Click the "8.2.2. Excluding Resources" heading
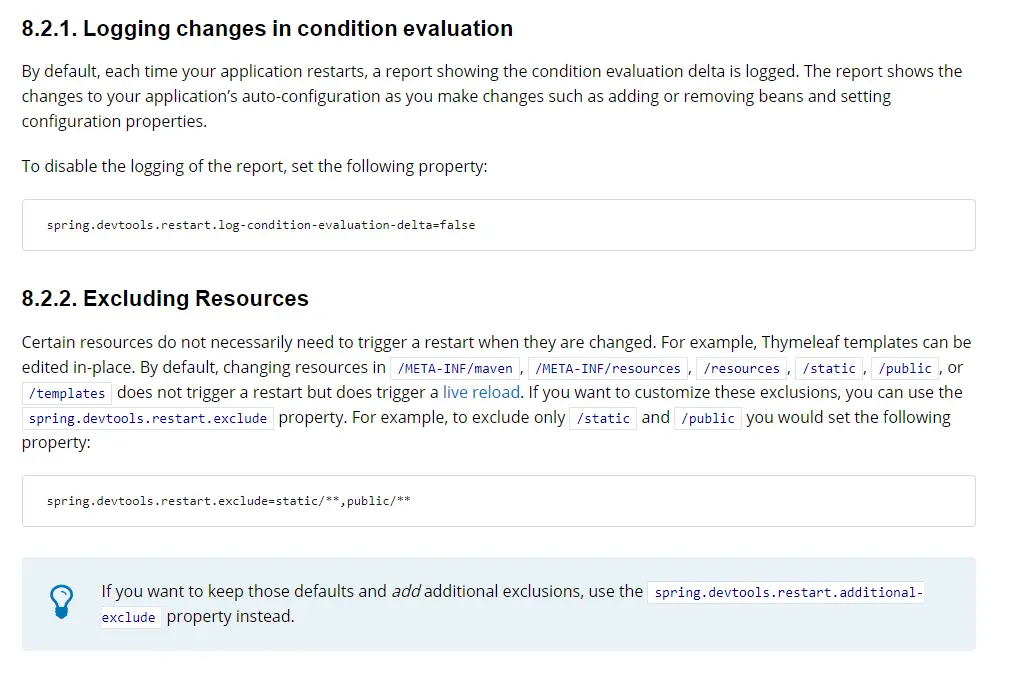Image resolution: width=1017 pixels, height=678 pixels. coord(165,298)
